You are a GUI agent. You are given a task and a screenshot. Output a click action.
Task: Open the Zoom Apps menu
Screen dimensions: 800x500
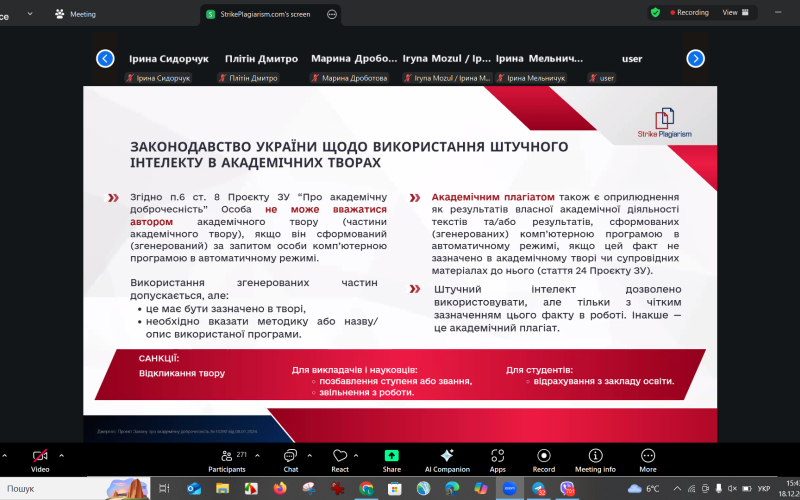click(x=497, y=457)
